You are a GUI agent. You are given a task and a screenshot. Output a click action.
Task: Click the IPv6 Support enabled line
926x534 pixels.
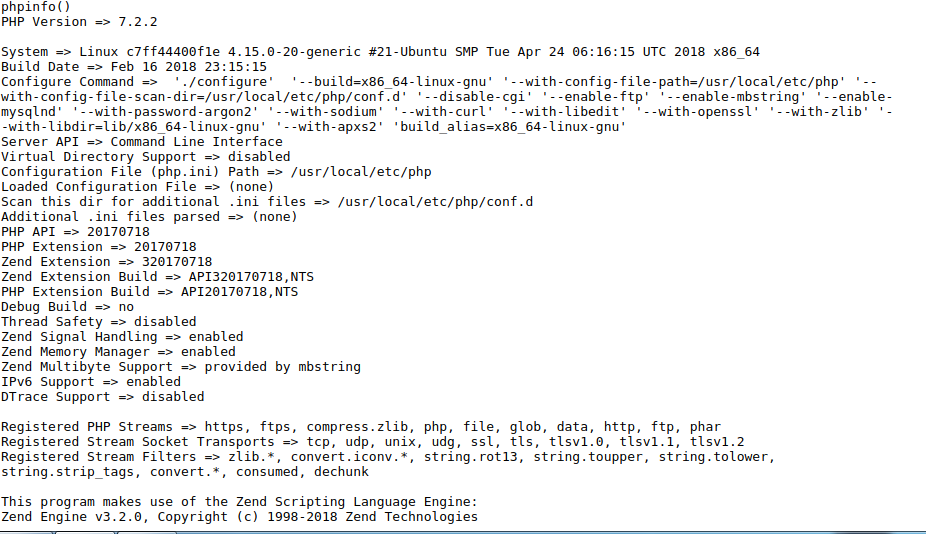pos(91,382)
